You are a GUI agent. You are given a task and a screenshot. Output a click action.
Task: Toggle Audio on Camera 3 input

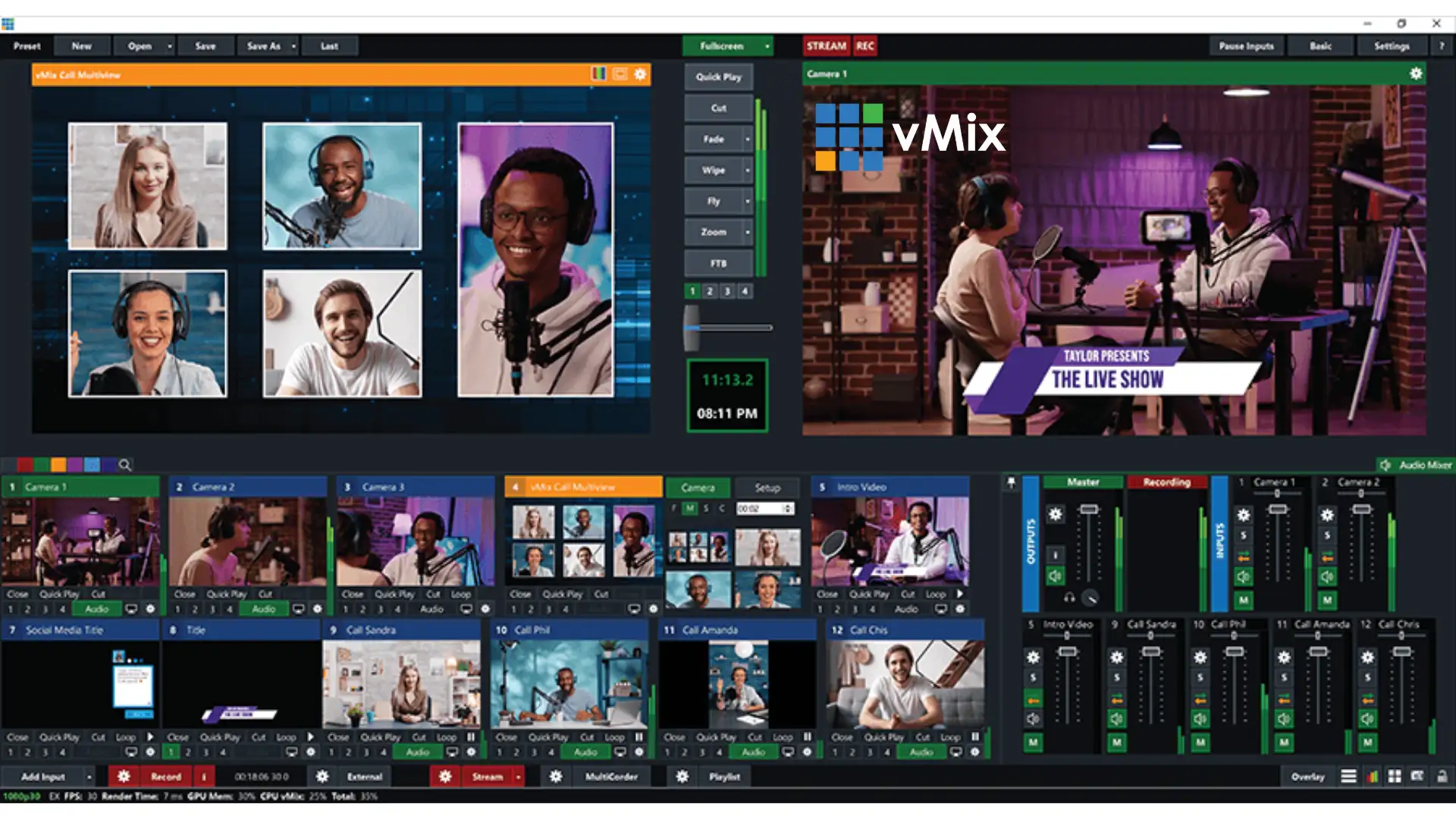[431, 609]
